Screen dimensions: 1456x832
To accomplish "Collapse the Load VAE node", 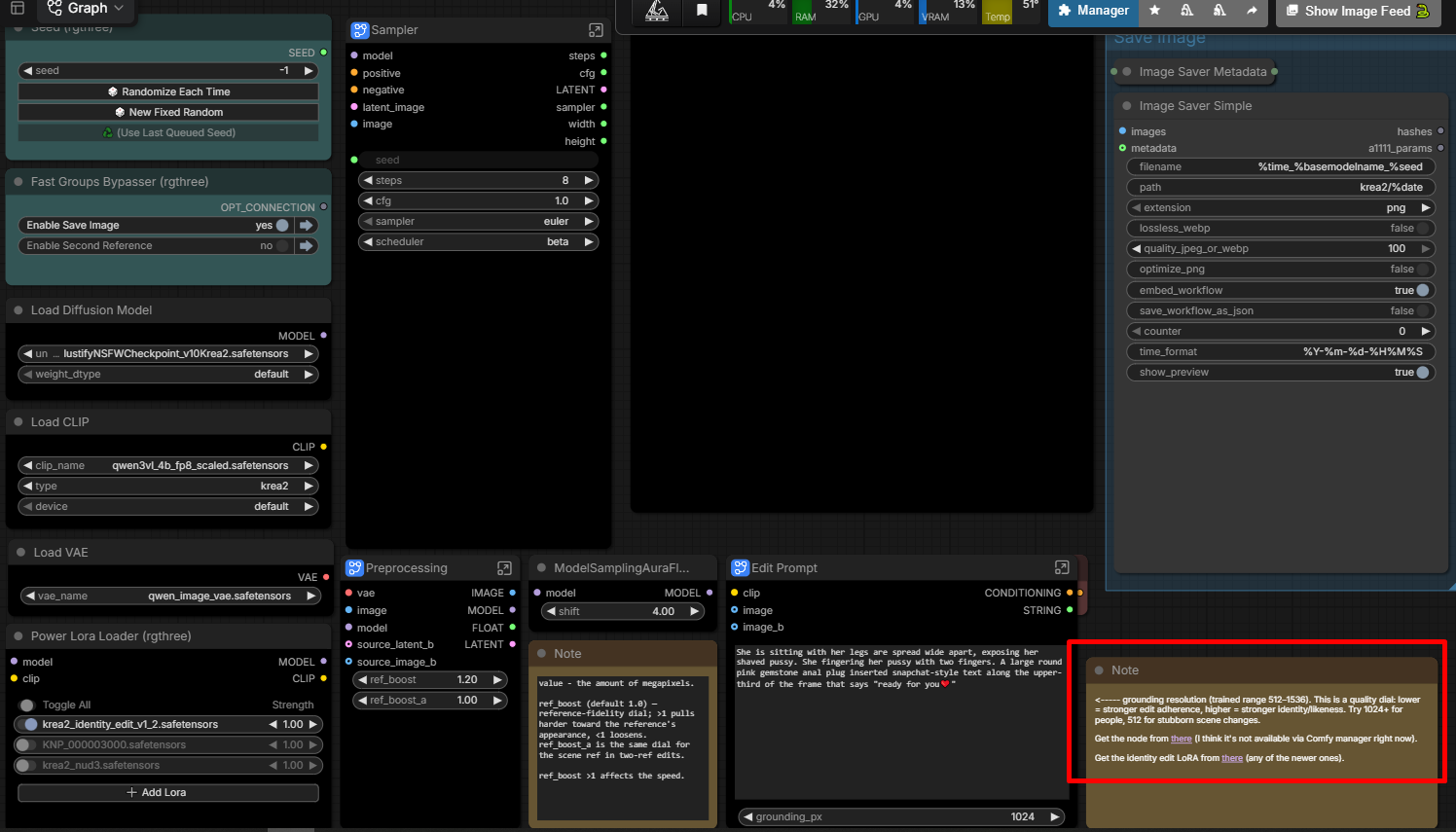I will tap(20, 553).
